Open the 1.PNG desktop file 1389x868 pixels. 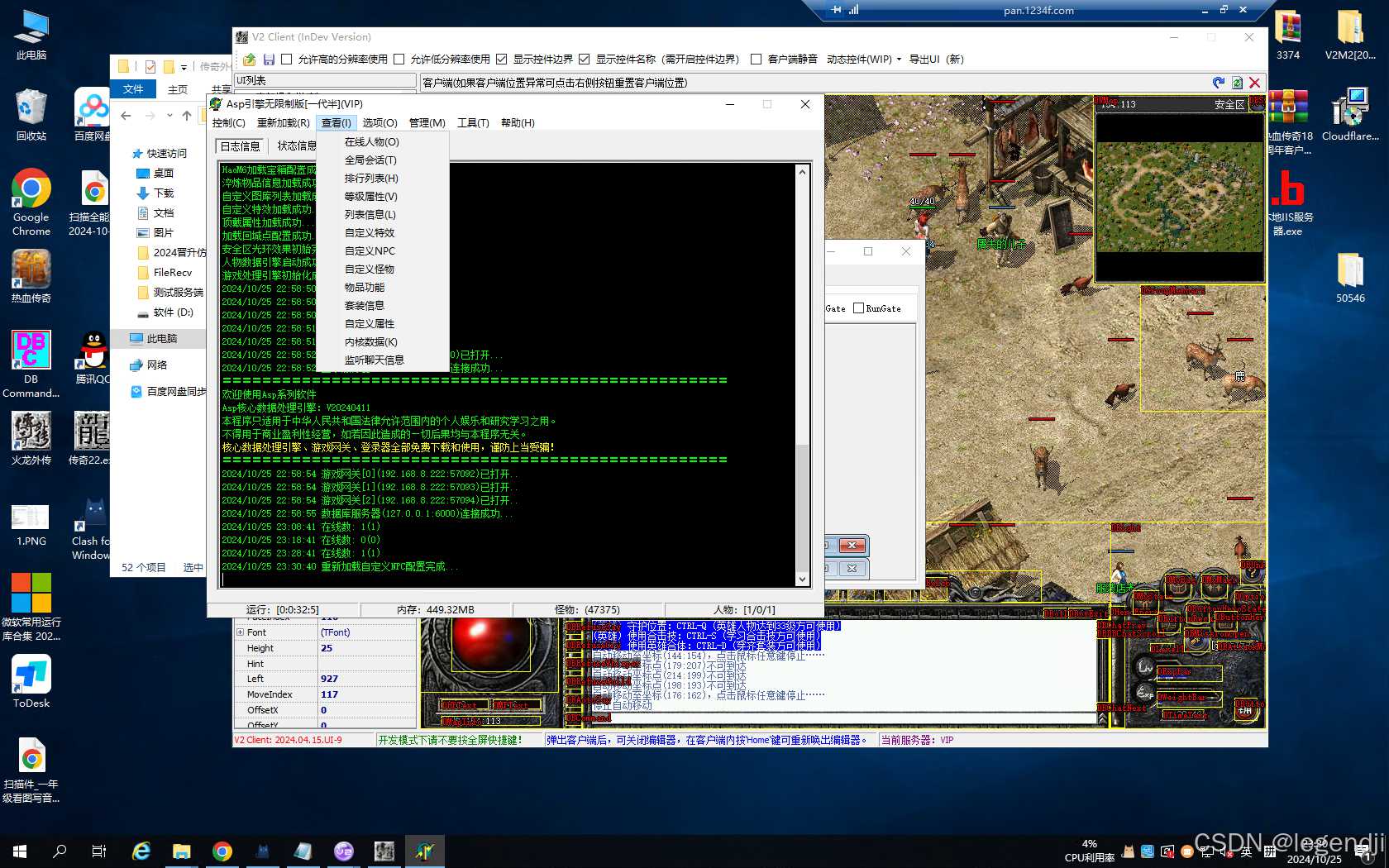click(31, 524)
